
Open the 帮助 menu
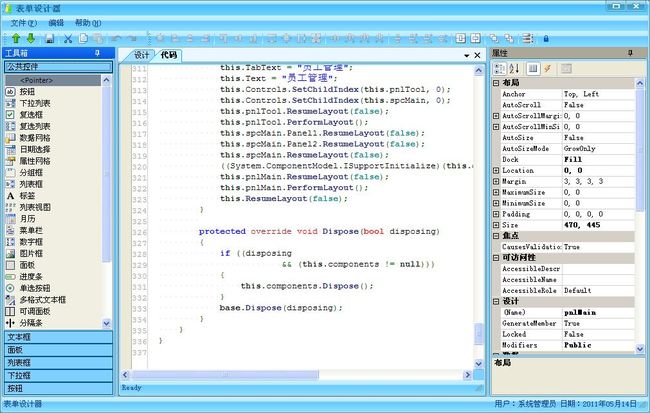(x=88, y=23)
